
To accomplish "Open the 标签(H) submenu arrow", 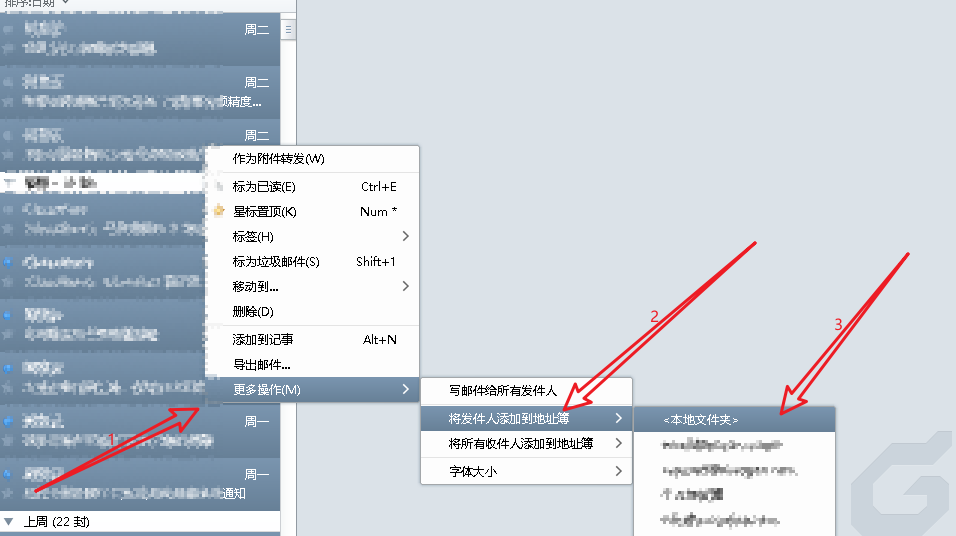I will tap(405, 237).
